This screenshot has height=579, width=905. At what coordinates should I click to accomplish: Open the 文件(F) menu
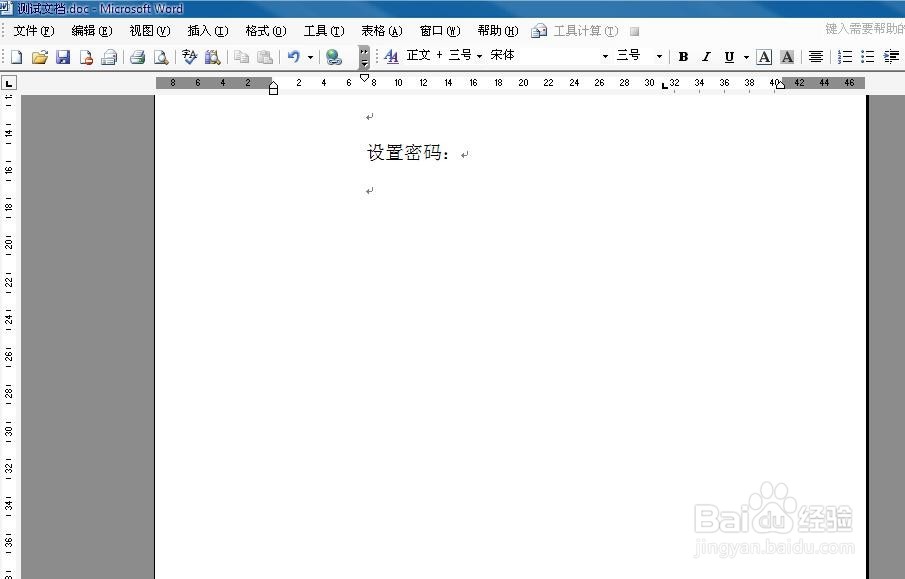[33, 31]
